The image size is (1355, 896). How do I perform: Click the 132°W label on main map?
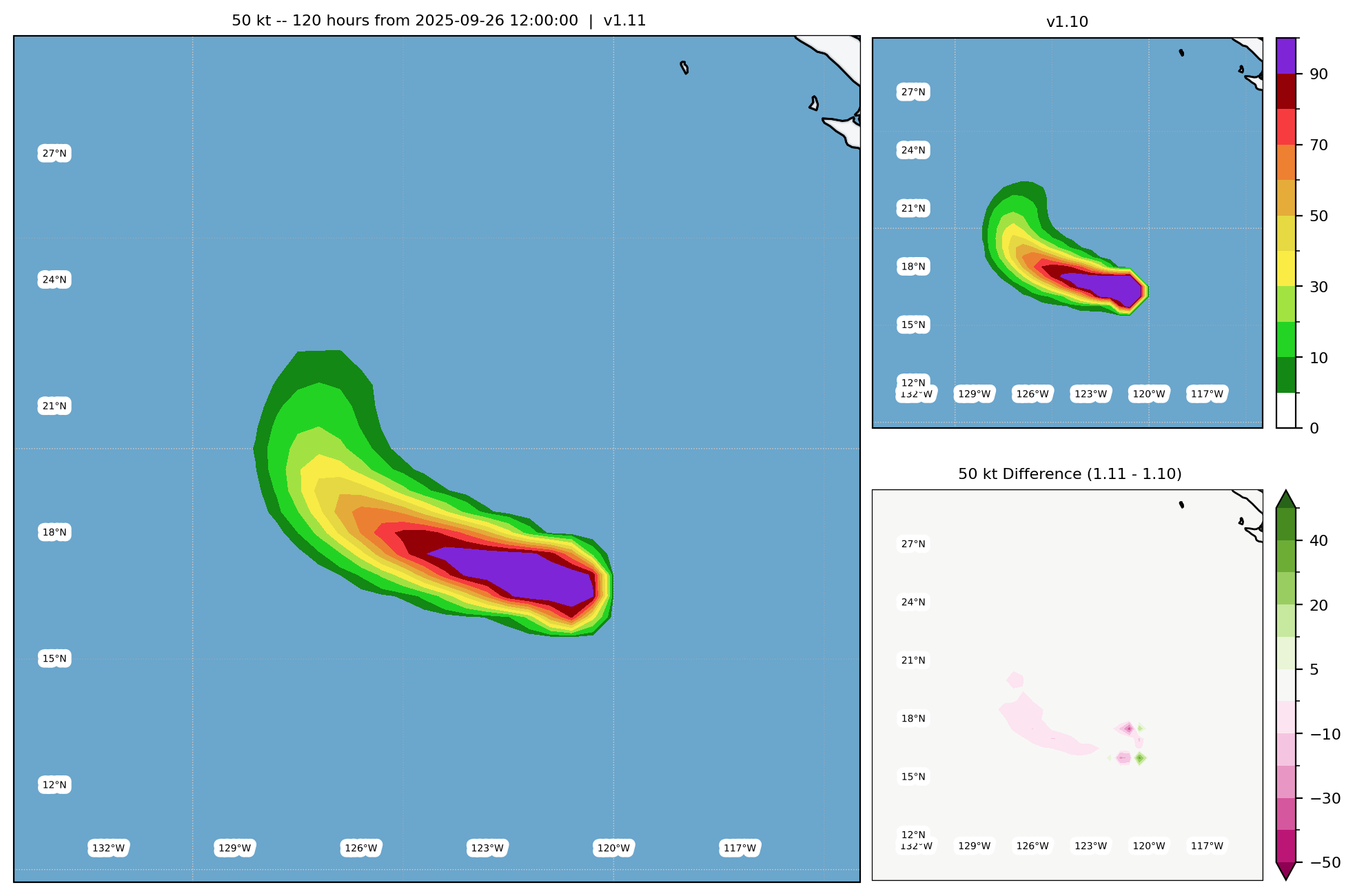(109, 848)
